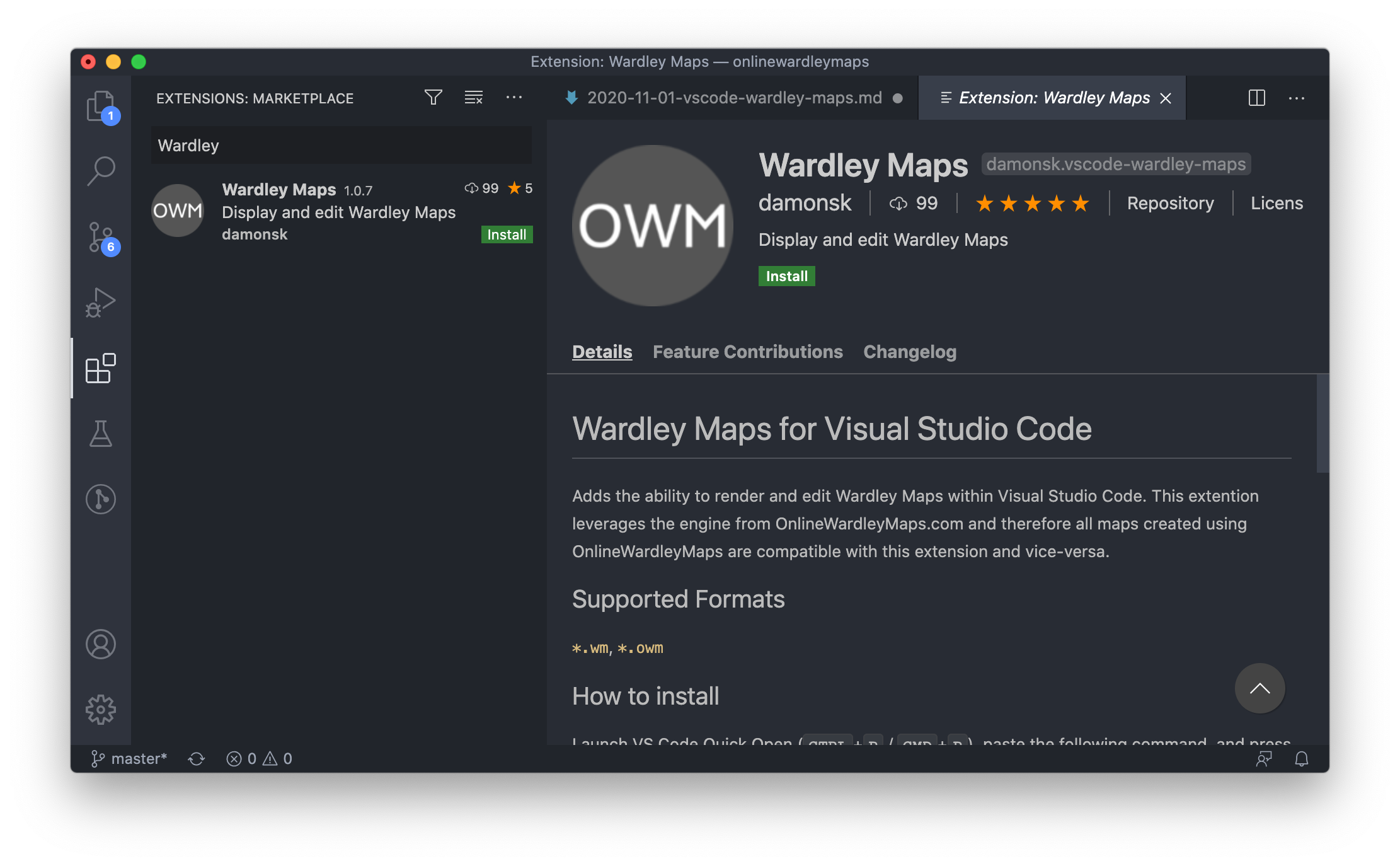Image resolution: width=1400 pixels, height=866 pixels.
Task: Open the License link
Action: (x=1277, y=203)
